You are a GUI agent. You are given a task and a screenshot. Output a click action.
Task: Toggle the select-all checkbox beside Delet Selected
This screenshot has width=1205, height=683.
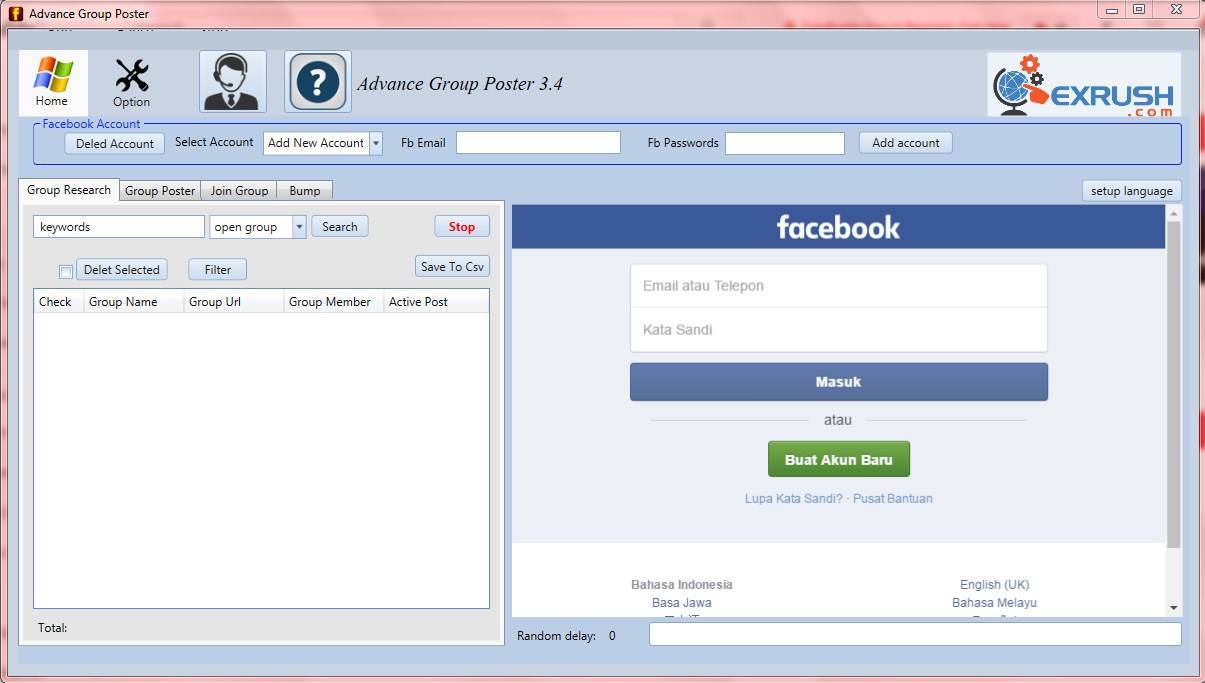[66, 271]
